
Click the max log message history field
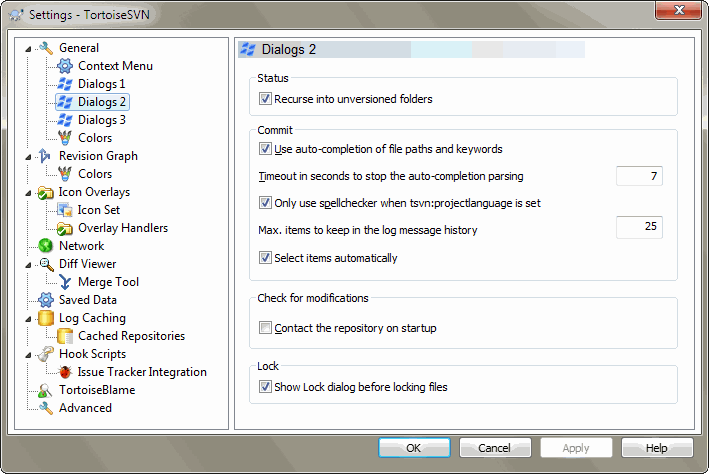pos(639,227)
